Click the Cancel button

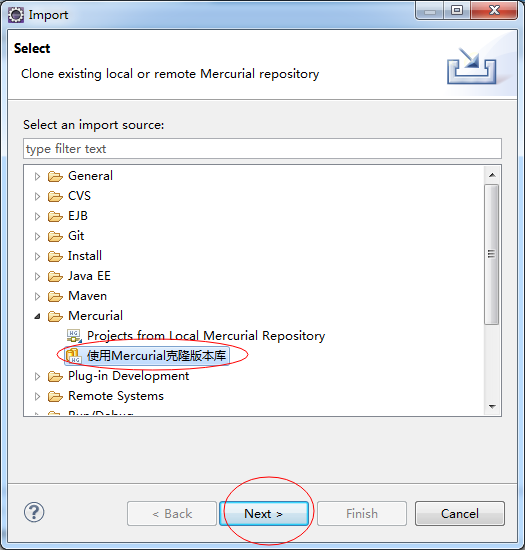click(460, 514)
